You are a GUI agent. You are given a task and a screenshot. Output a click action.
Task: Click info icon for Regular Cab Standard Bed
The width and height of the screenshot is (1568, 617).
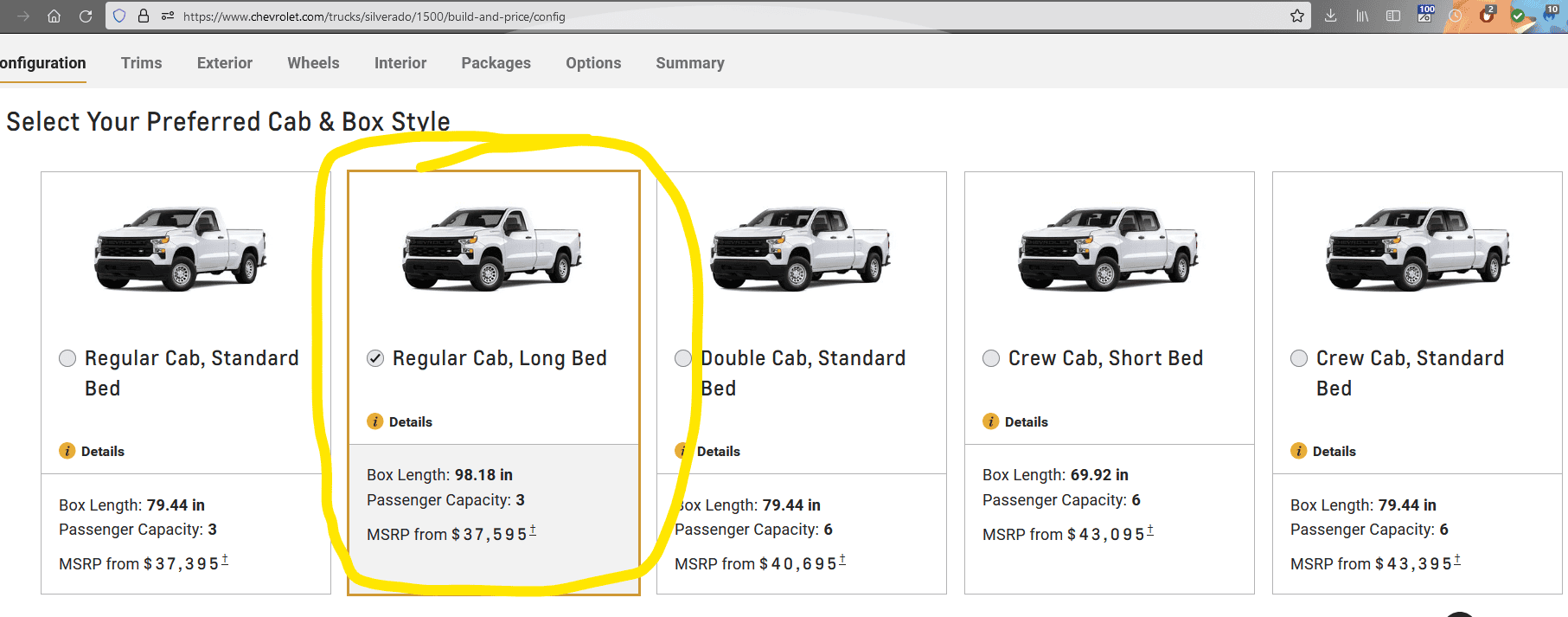tap(67, 451)
